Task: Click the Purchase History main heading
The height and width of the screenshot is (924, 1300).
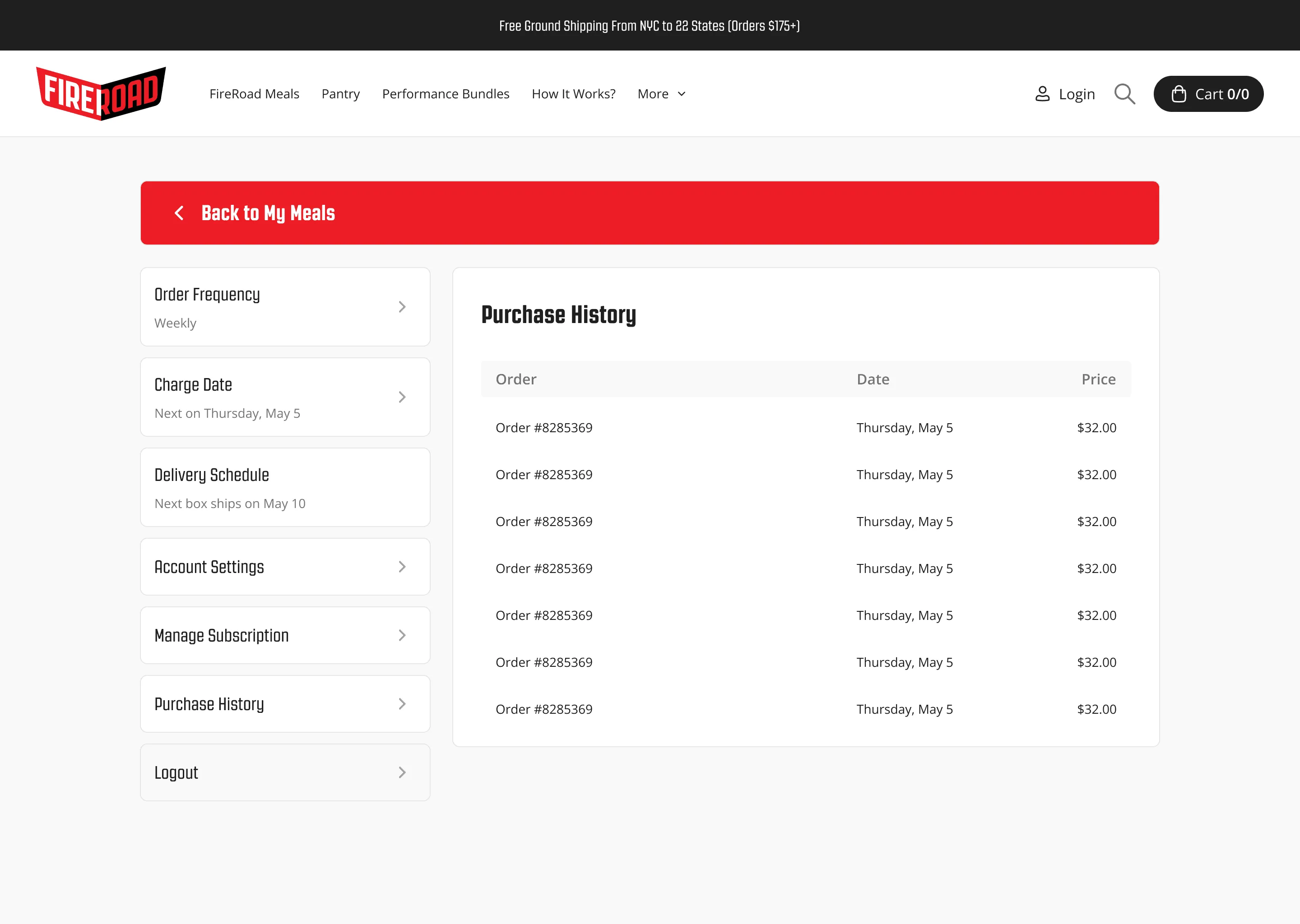Action: coord(558,314)
